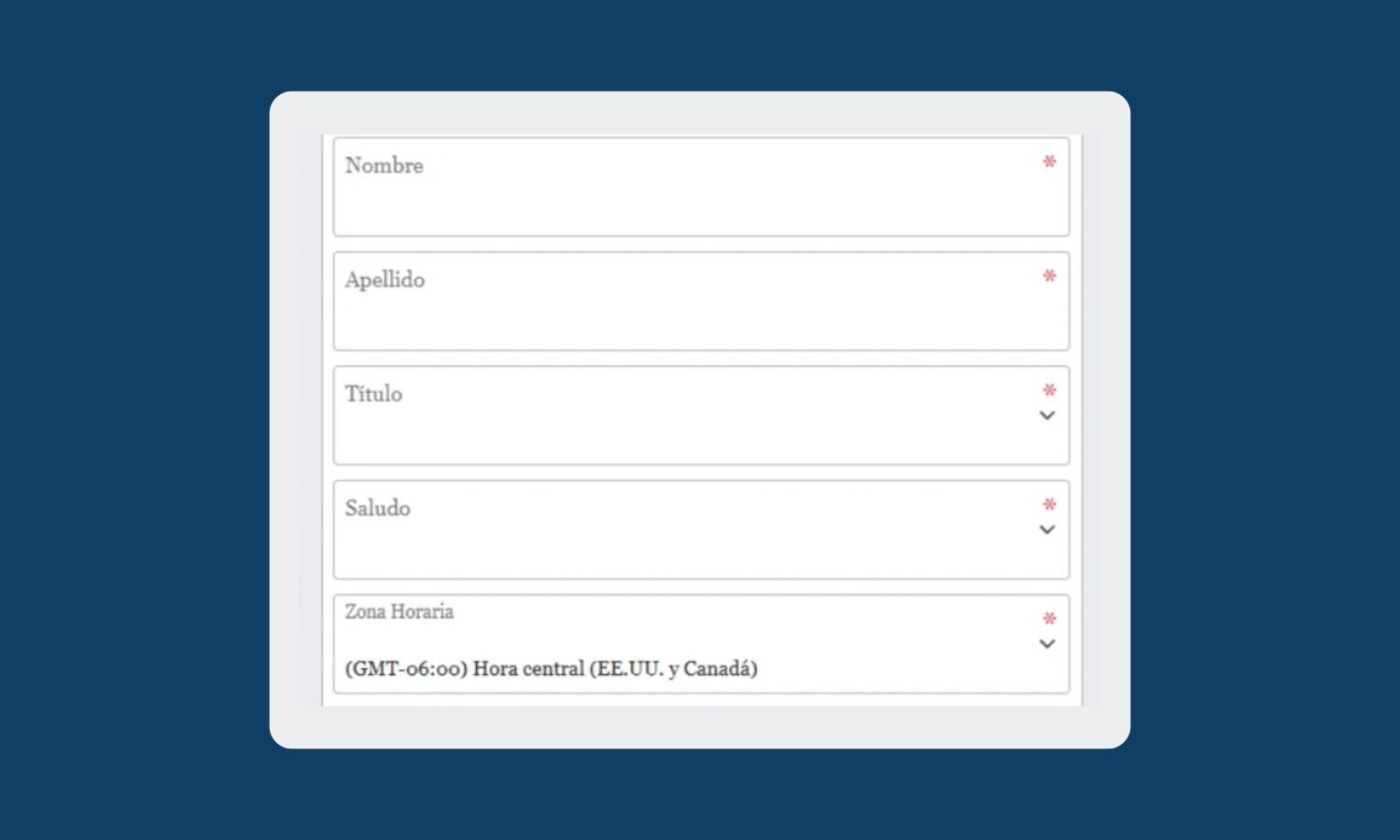Click the red required asterisk beside Saludo
Screen dimensions: 1400x840
click(1049, 505)
